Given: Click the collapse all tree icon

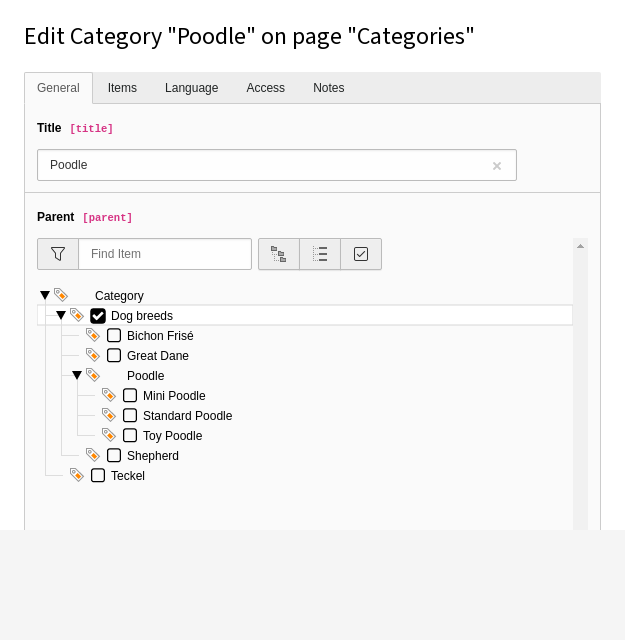Looking at the screenshot, I should [320, 254].
